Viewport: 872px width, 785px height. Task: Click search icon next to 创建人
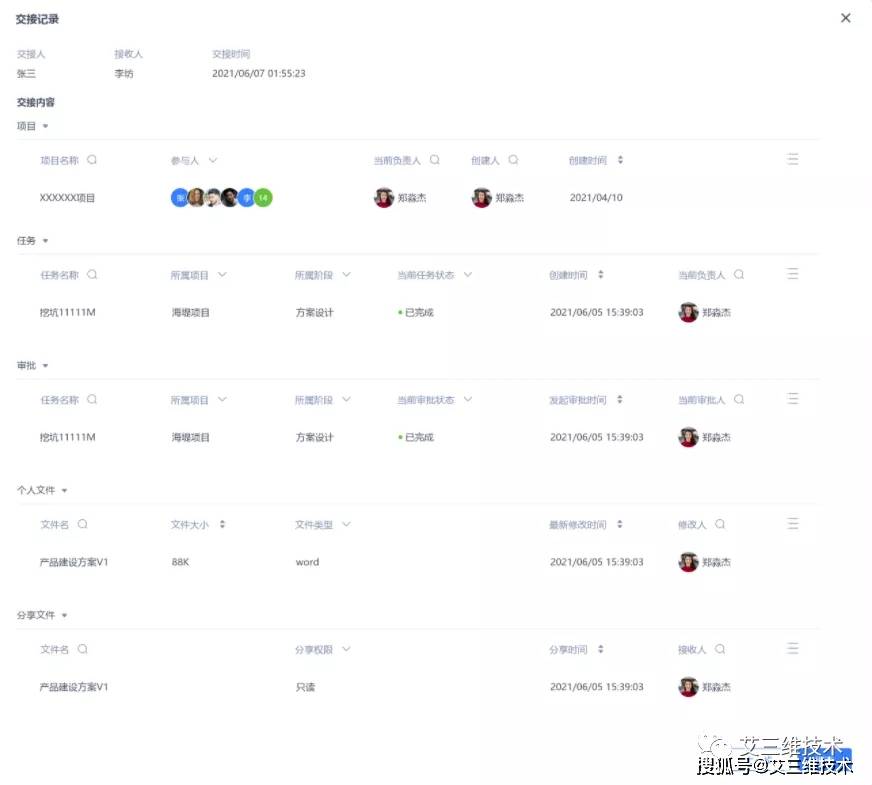coord(513,160)
